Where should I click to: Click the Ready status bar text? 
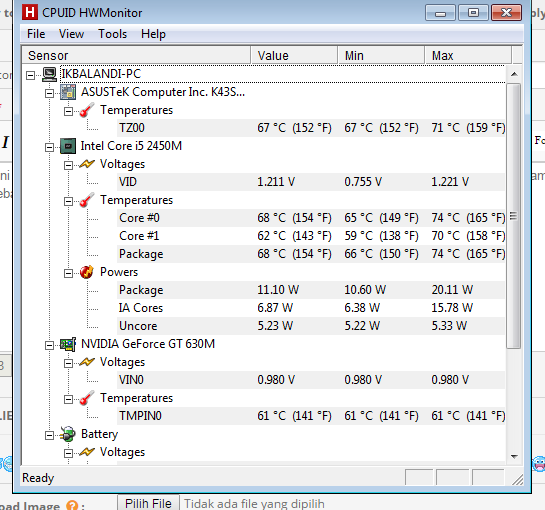pos(38,478)
